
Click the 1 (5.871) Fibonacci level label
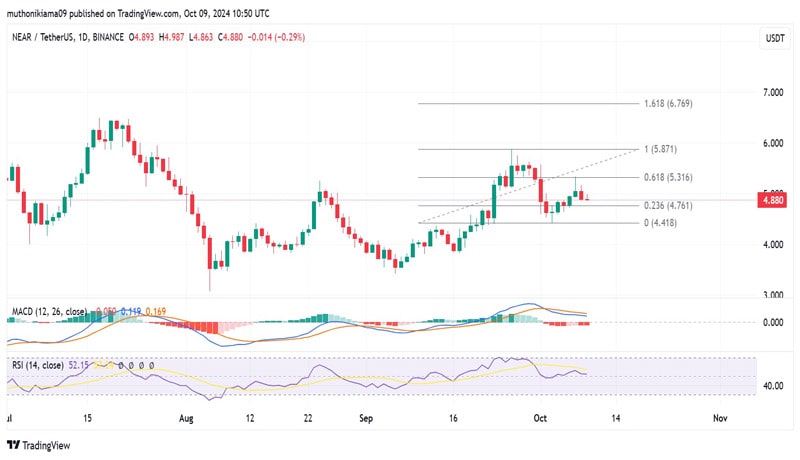660,149
